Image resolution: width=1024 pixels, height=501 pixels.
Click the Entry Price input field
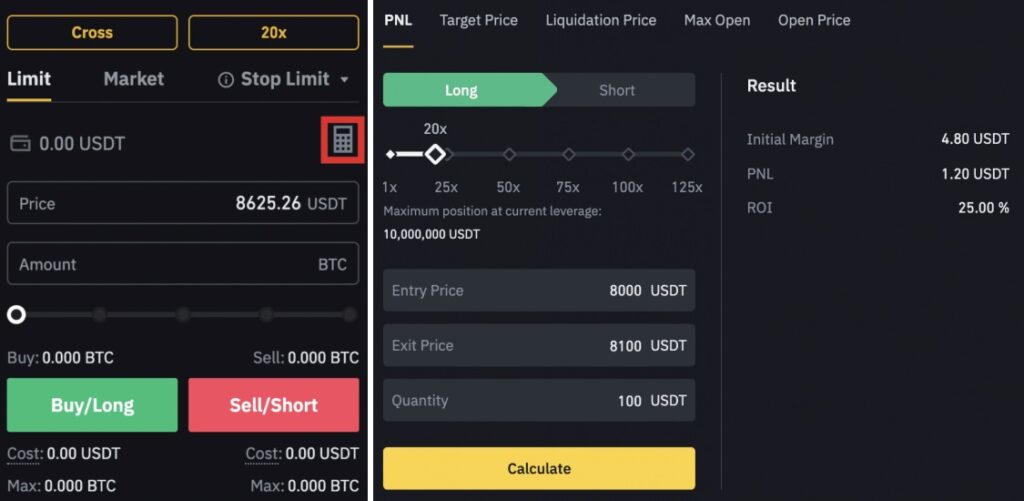(539, 290)
